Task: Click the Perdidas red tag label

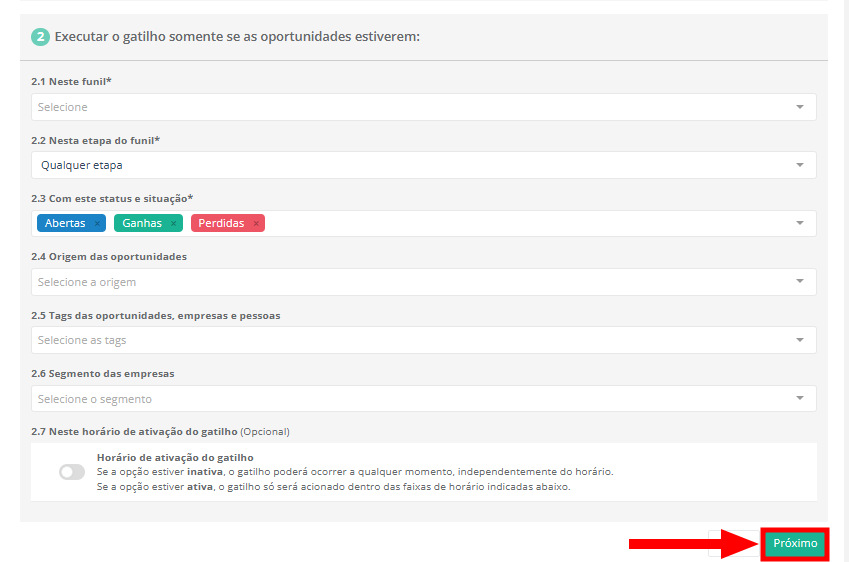Action: pyautogui.click(x=221, y=223)
